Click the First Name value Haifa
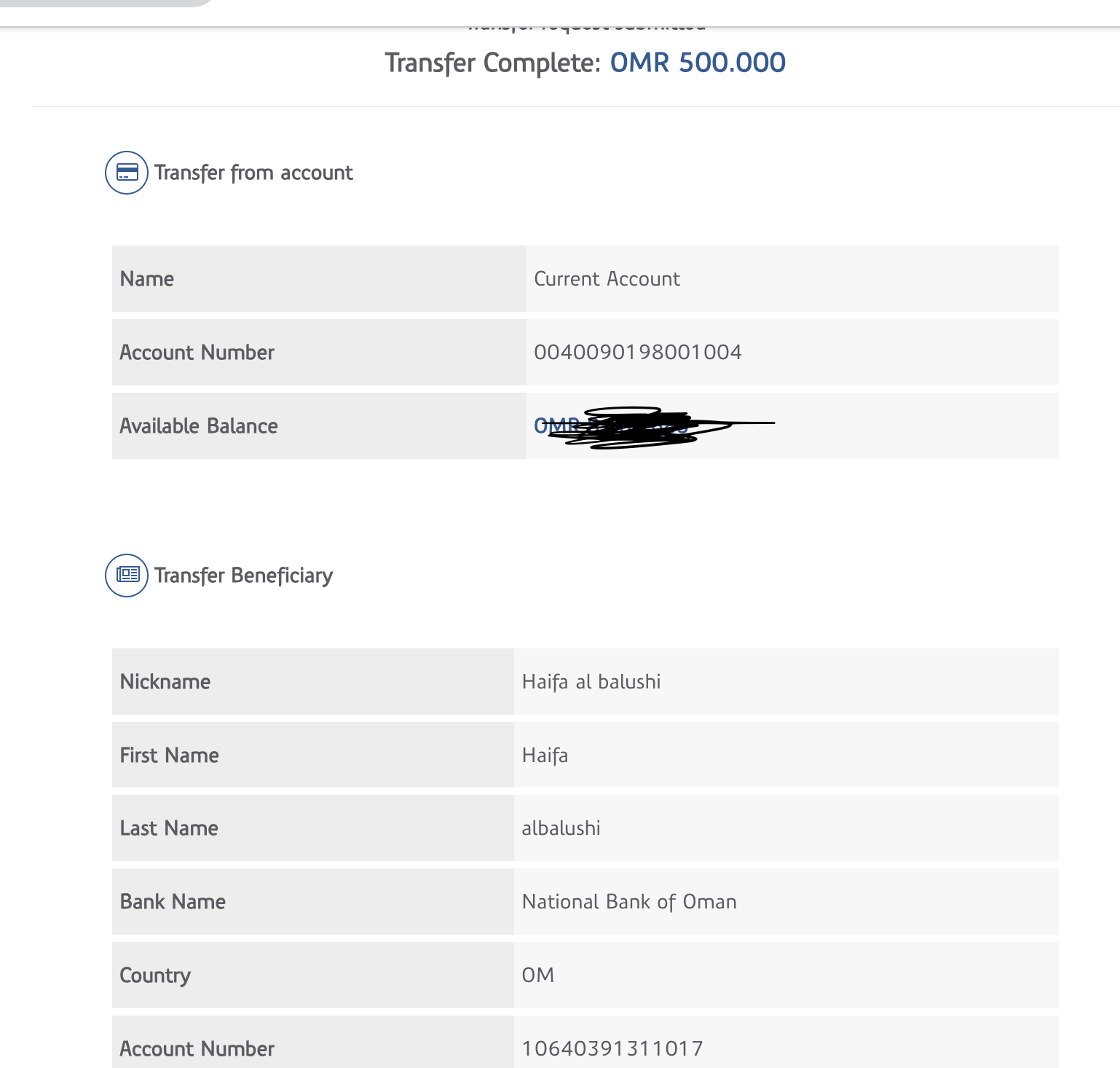Viewport: 1120px width, 1068px height. 545,755
